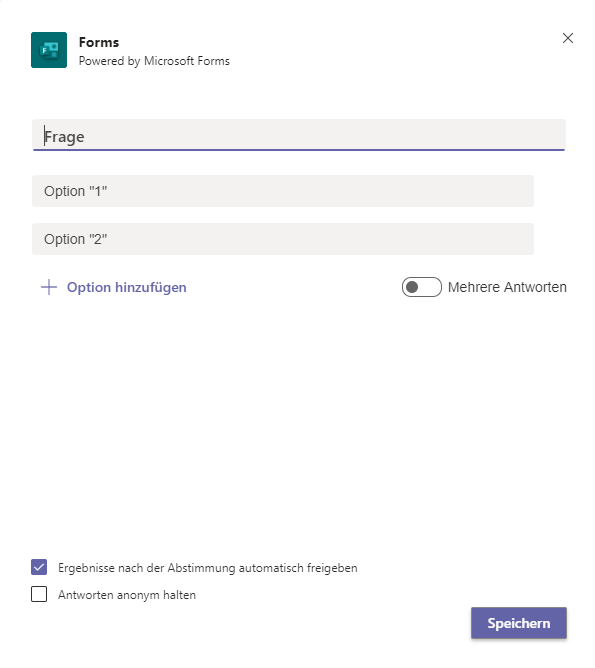Check the Antworten anonym halten checkbox

pyautogui.click(x=39, y=594)
